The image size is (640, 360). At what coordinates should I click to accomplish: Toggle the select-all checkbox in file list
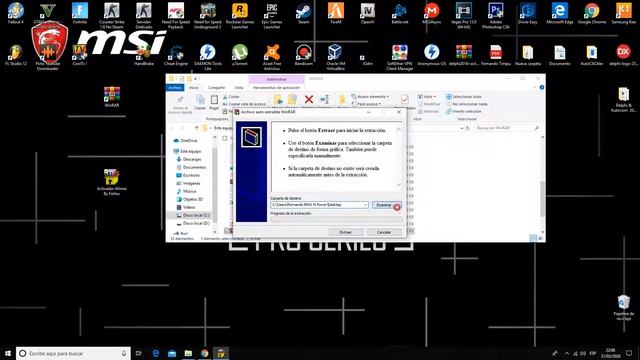pos(225,138)
